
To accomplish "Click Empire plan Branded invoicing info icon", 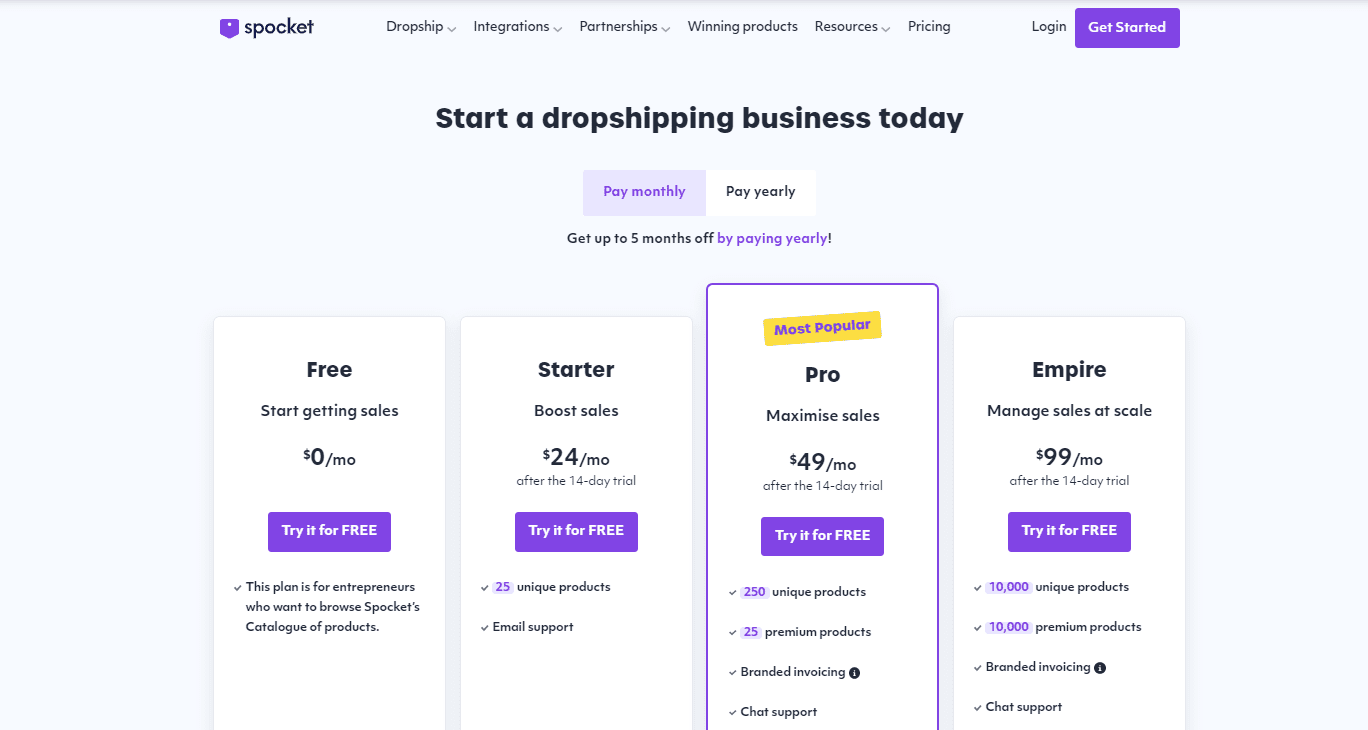I will (1100, 668).
